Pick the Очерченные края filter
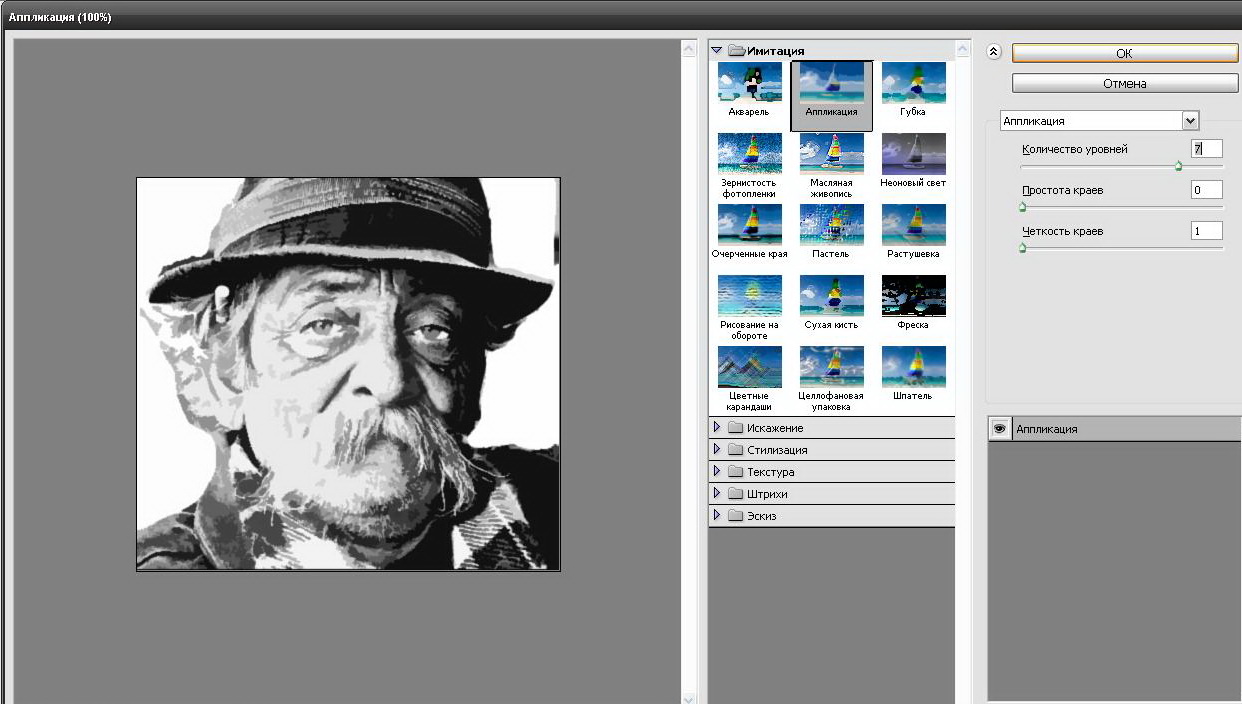Image resolution: width=1242 pixels, height=704 pixels. click(749, 225)
